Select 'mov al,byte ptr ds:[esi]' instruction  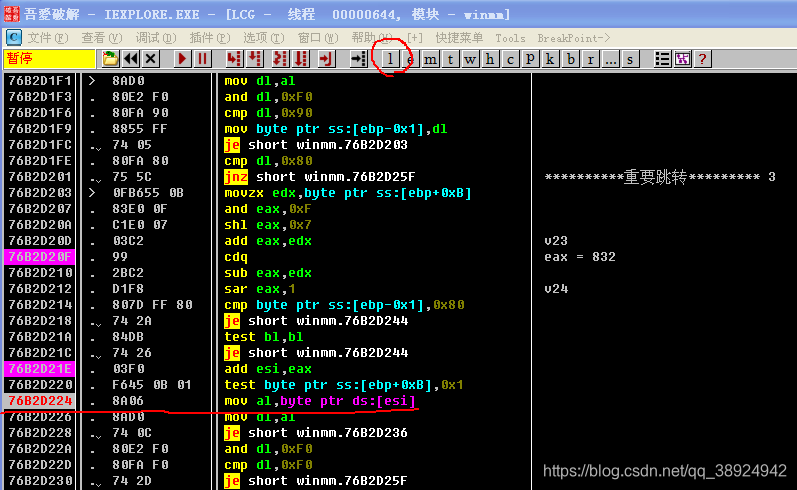(320, 401)
